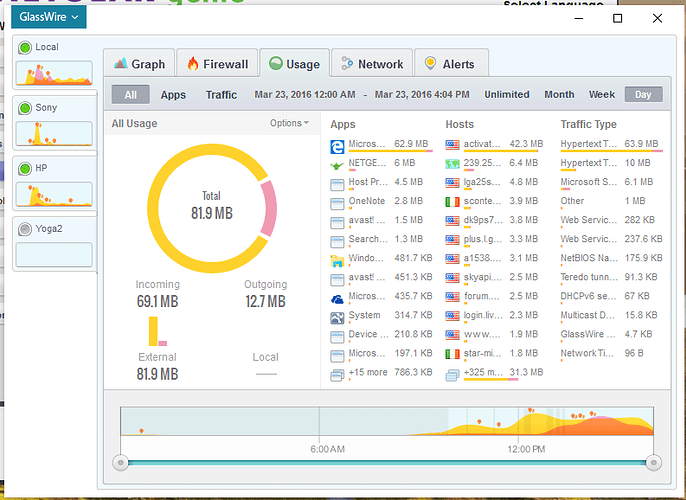Expand the Options dropdown
The height and width of the screenshot is (500, 686).
289,124
